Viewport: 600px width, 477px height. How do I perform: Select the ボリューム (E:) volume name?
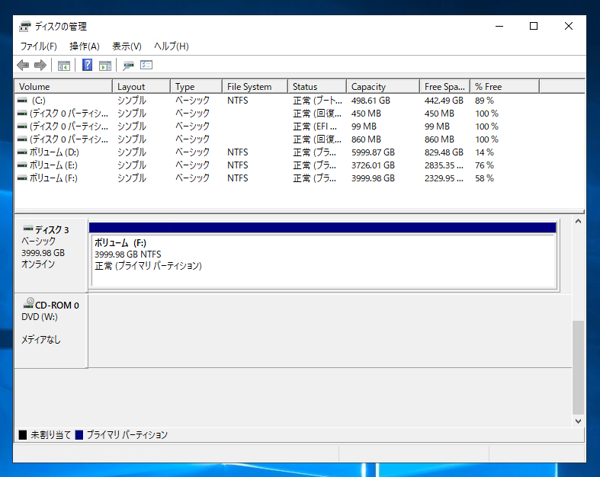pos(54,165)
